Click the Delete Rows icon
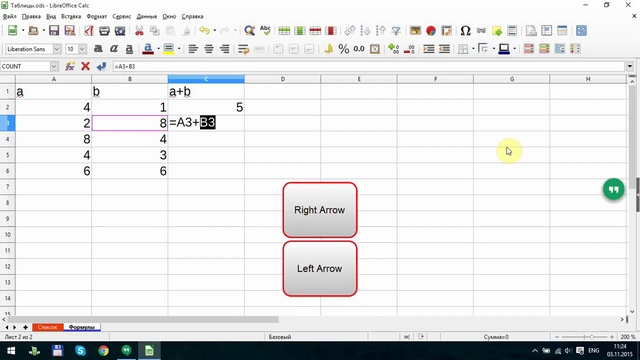 click(x=315, y=31)
